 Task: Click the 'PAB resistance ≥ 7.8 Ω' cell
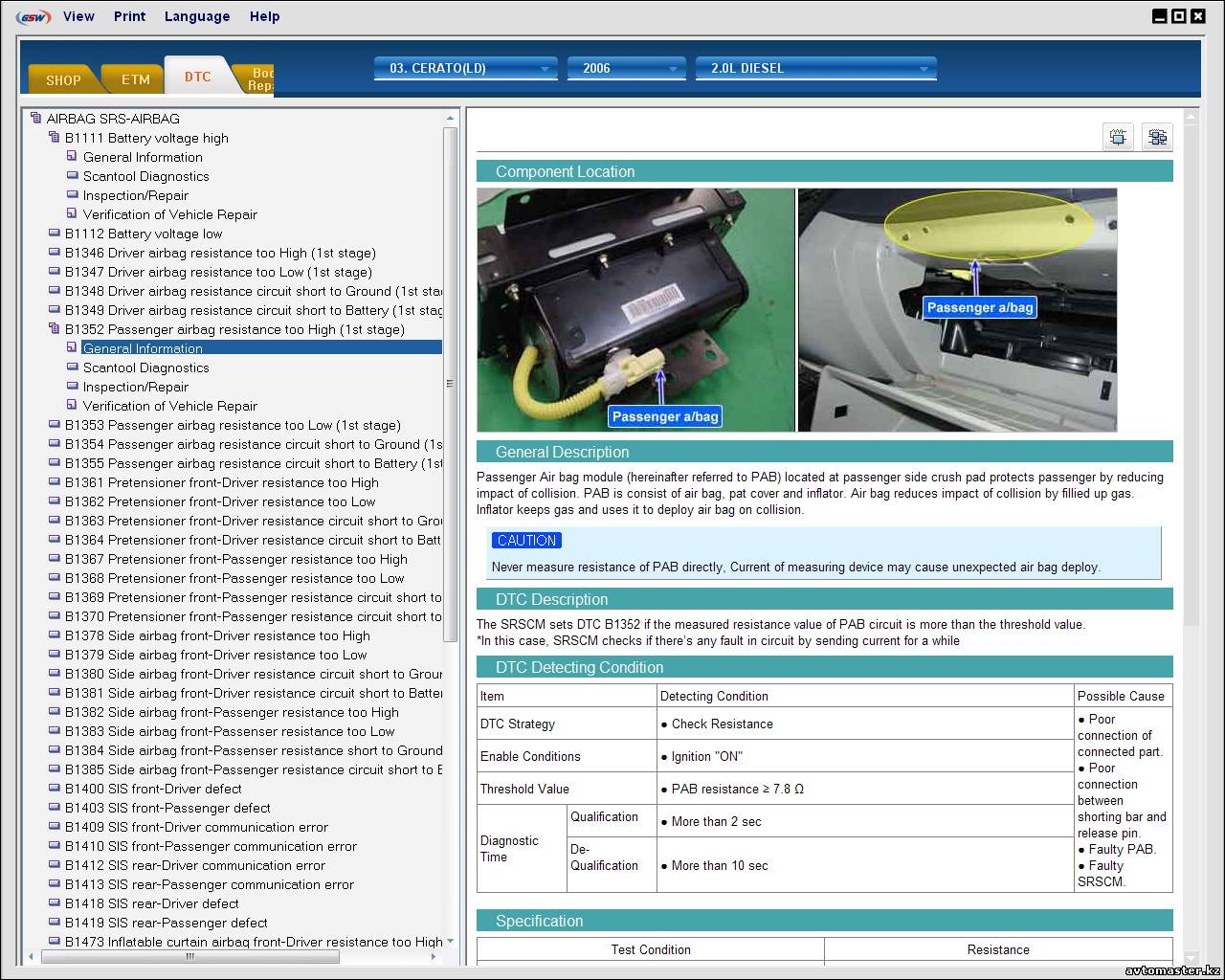(865, 789)
